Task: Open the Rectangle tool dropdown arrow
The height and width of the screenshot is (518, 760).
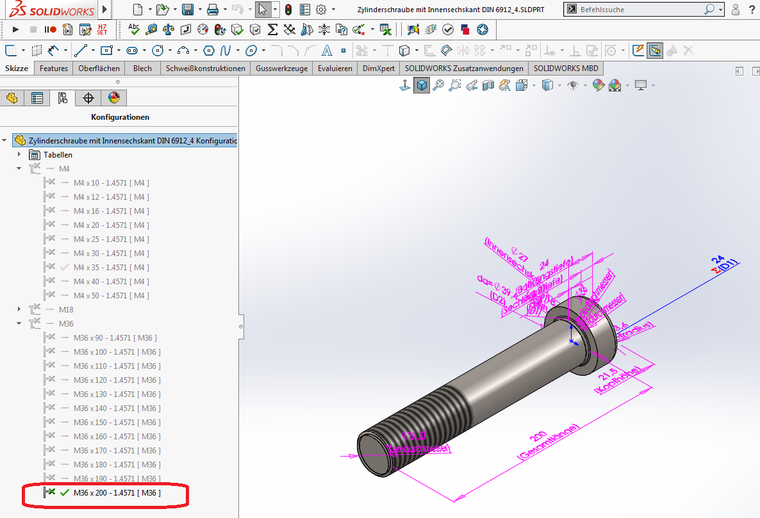Action: (x=118, y=50)
